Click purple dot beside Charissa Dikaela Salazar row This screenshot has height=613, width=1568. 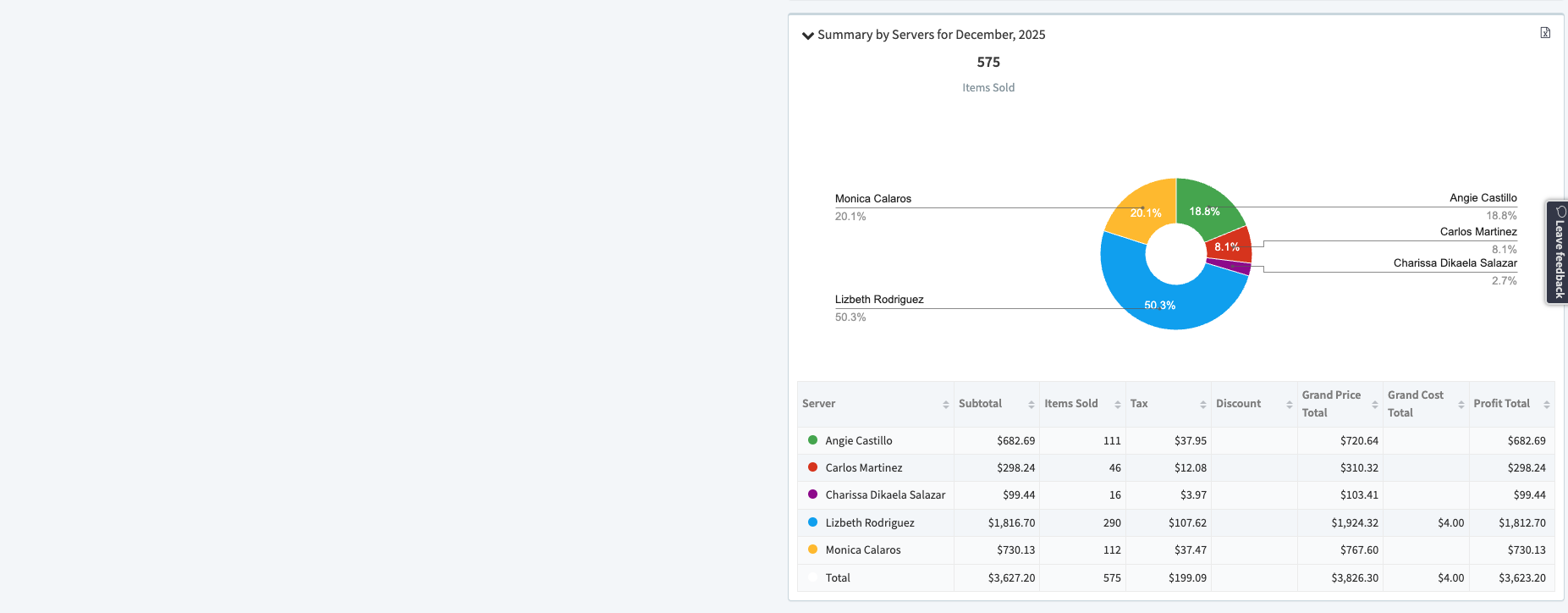click(812, 494)
